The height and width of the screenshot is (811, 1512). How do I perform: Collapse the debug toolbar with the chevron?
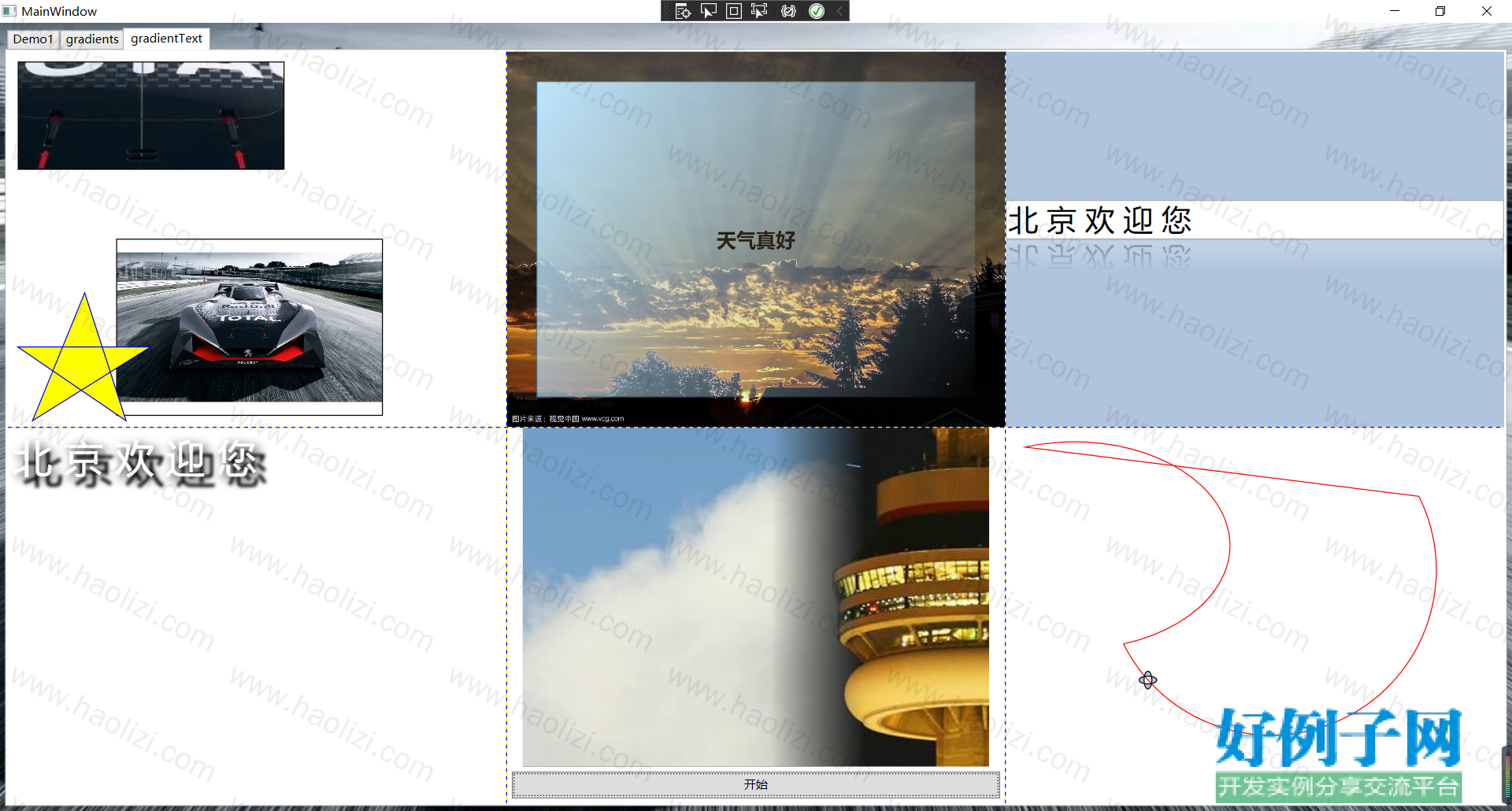click(839, 11)
